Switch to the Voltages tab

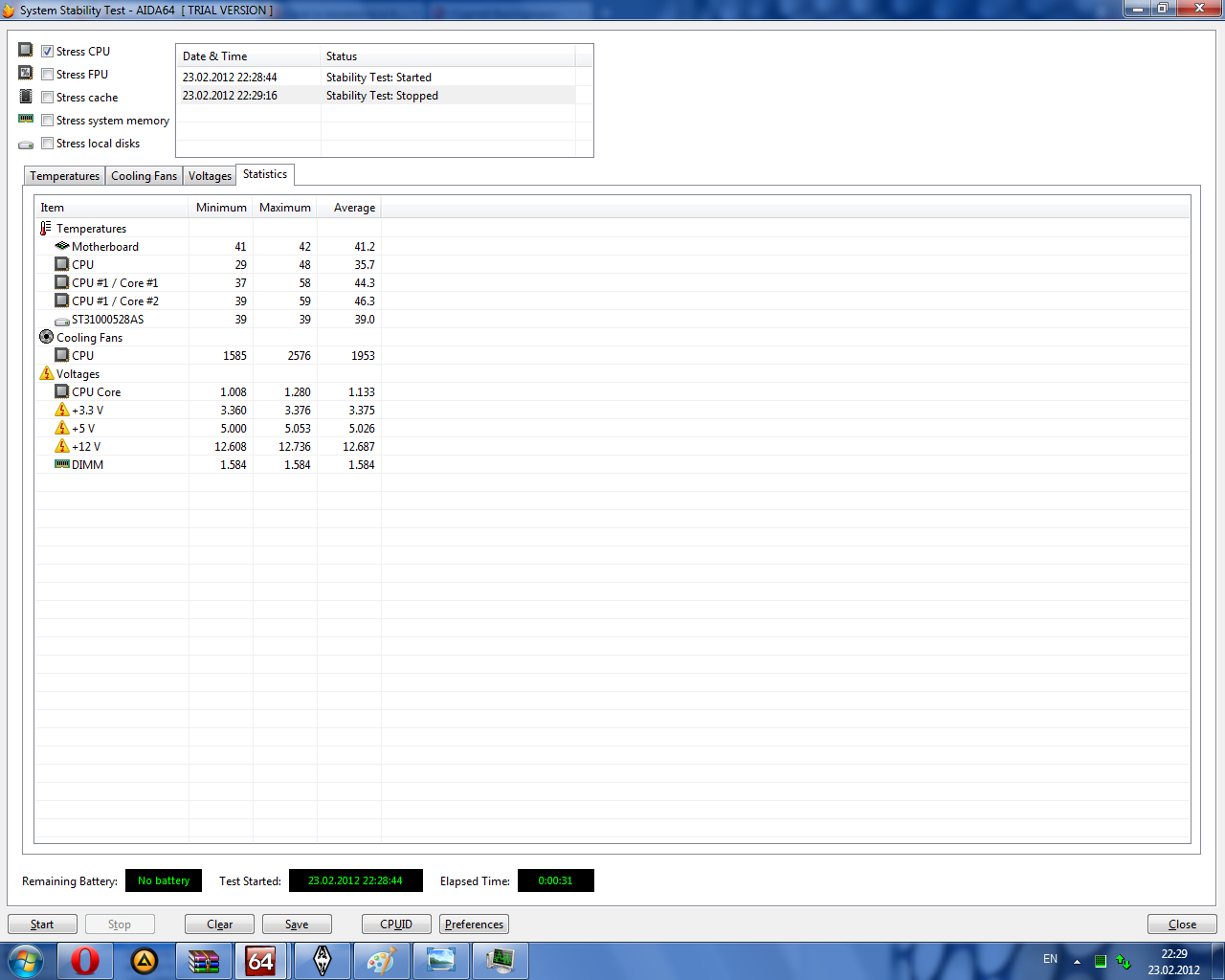tap(210, 176)
